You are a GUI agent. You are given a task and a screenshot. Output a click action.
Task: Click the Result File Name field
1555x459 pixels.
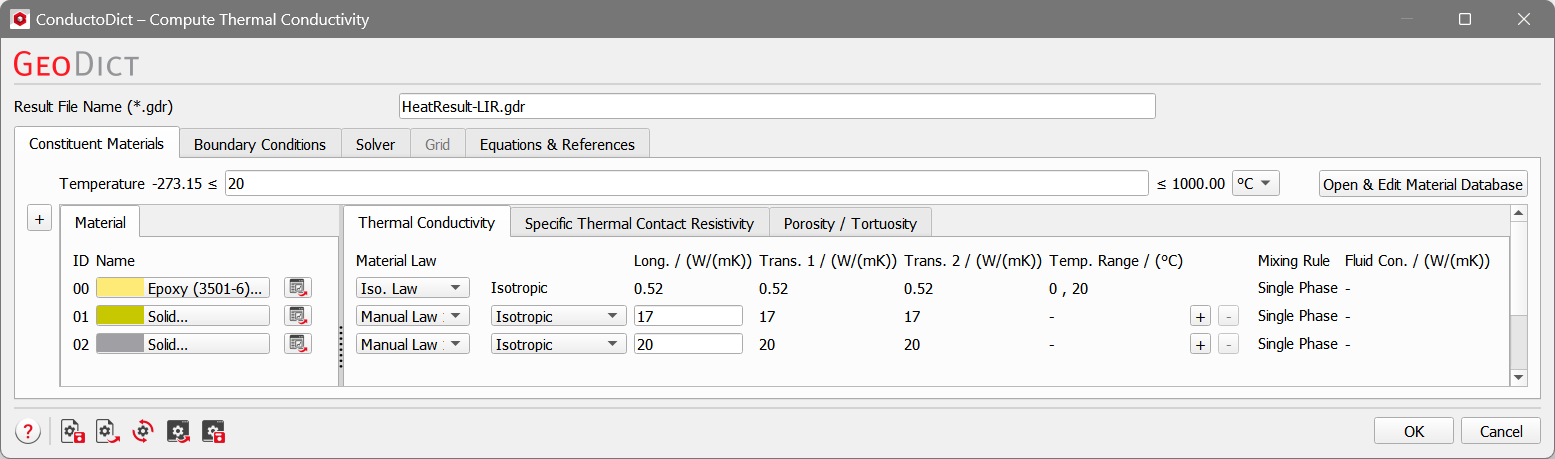[x=777, y=106]
